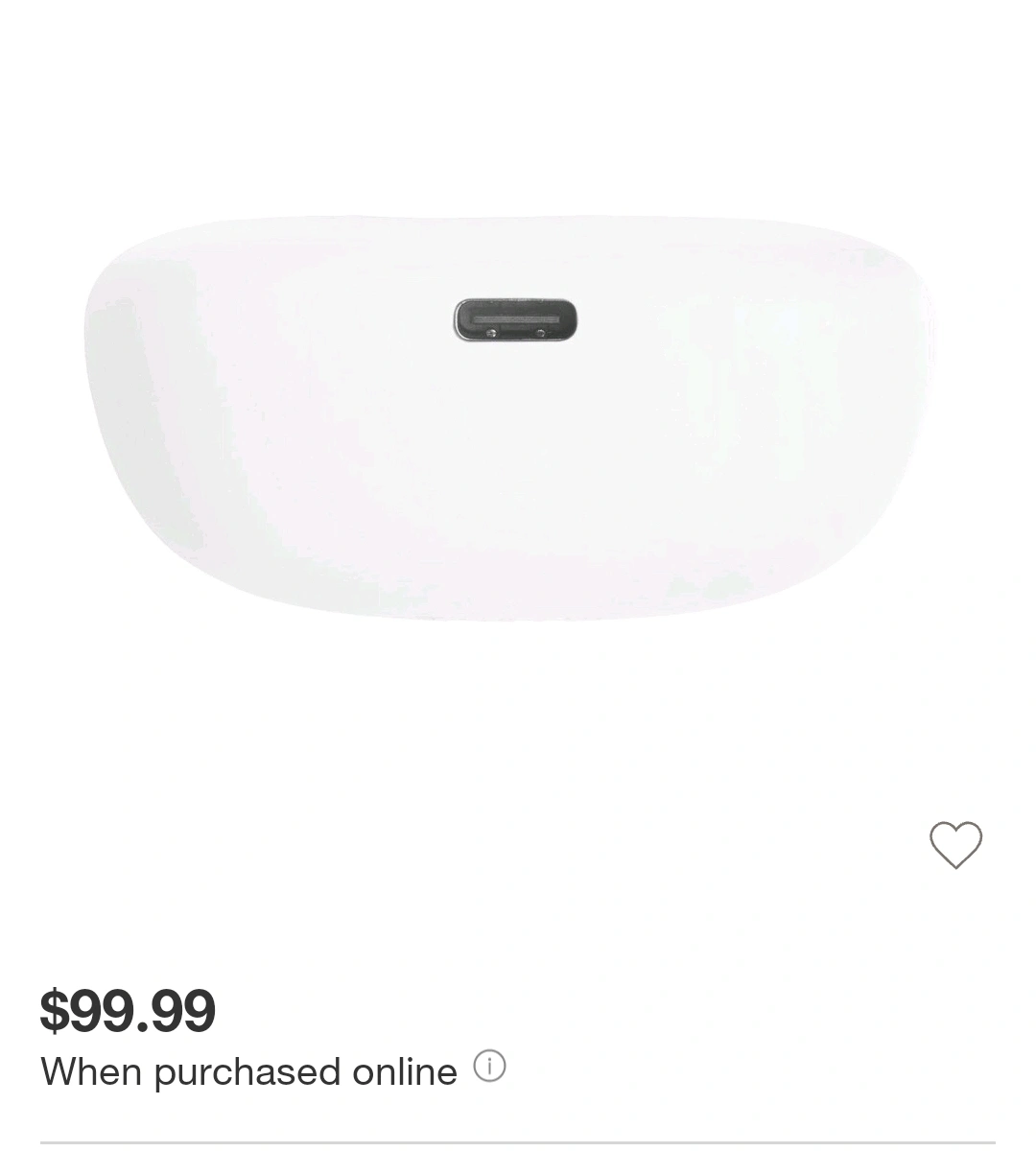
Task: Select the info symbol after 'purchased online'
Action: coord(489,1066)
